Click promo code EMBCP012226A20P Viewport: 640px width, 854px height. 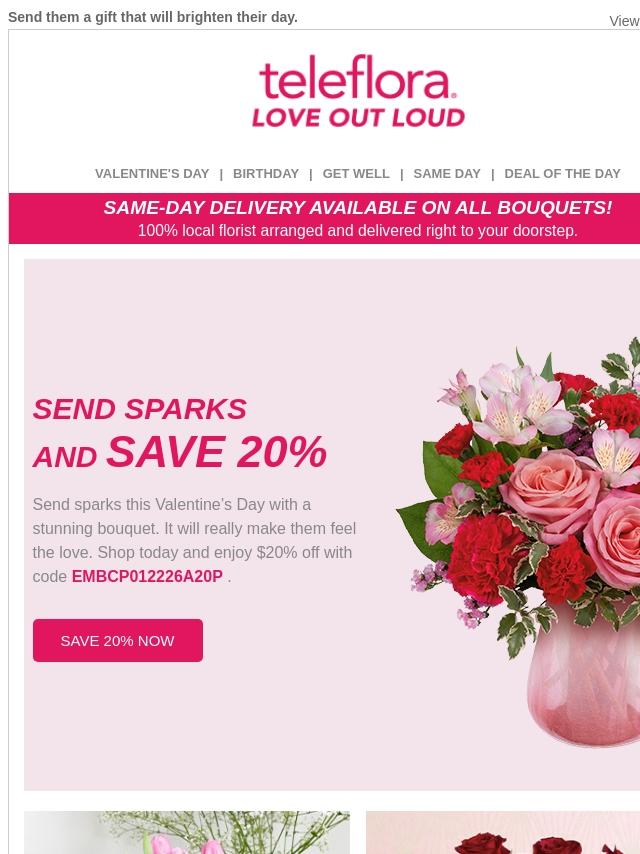pyautogui.click(x=147, y=576)
